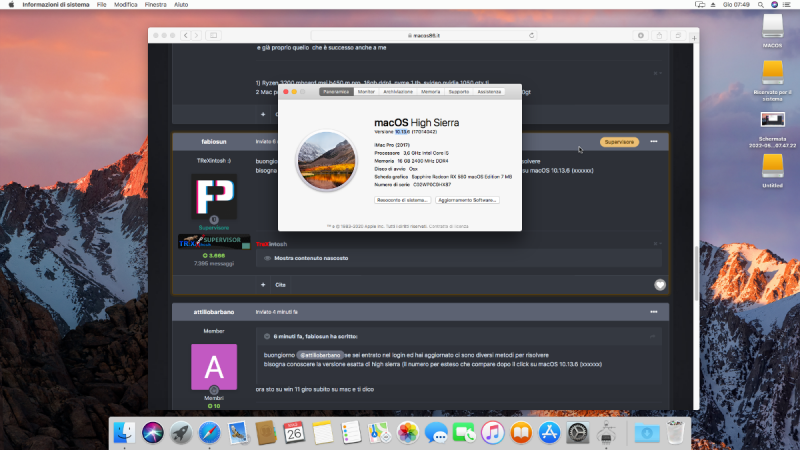Click Cita on fabiosun's post
This screenshot has height=450, width=800.
pyautogui.click(x=281, y=285)
